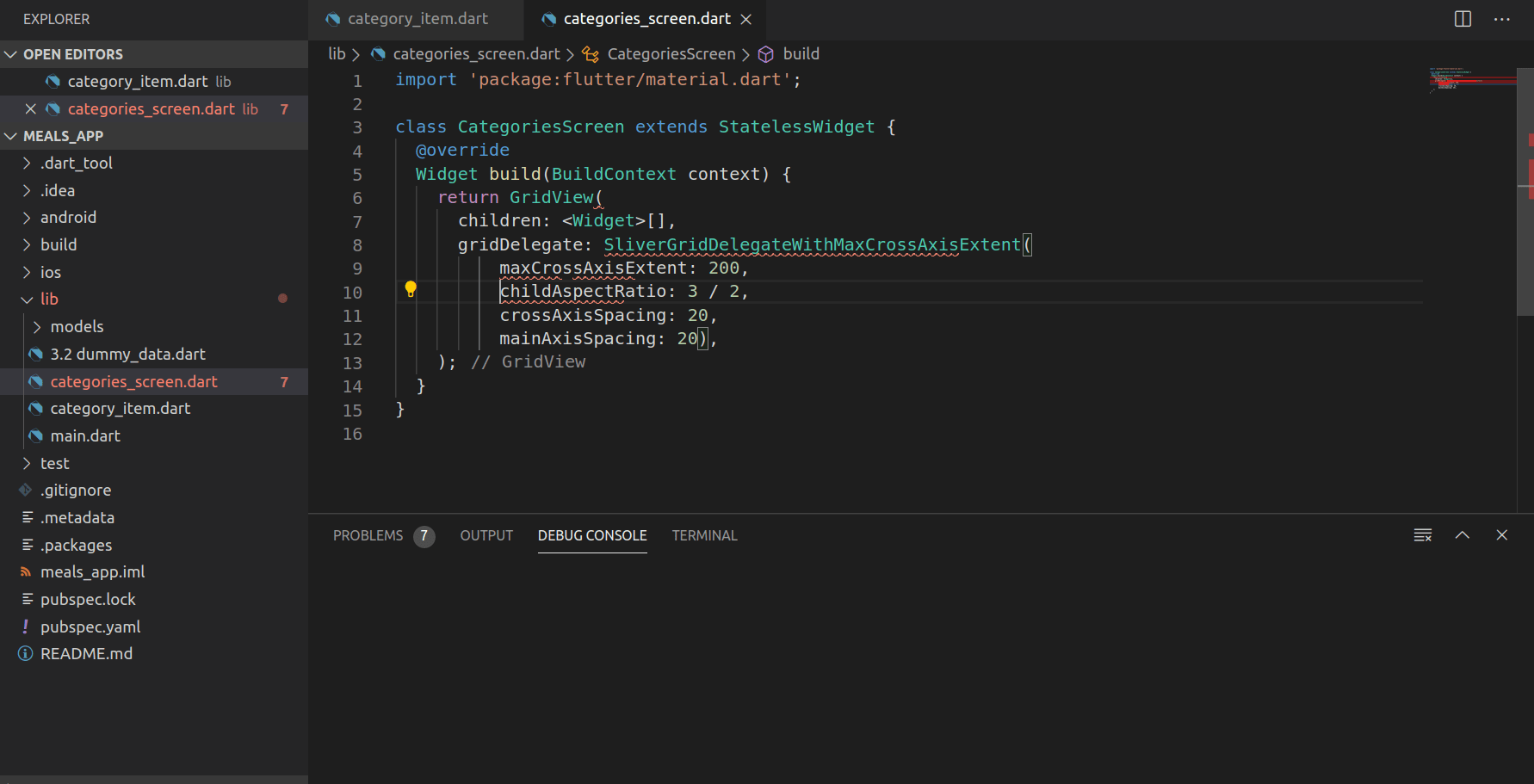The height and width of the screenshot is (784, 1534).
Task: Click the childAspectRatio text on line 10
Action: pos(583,292)
